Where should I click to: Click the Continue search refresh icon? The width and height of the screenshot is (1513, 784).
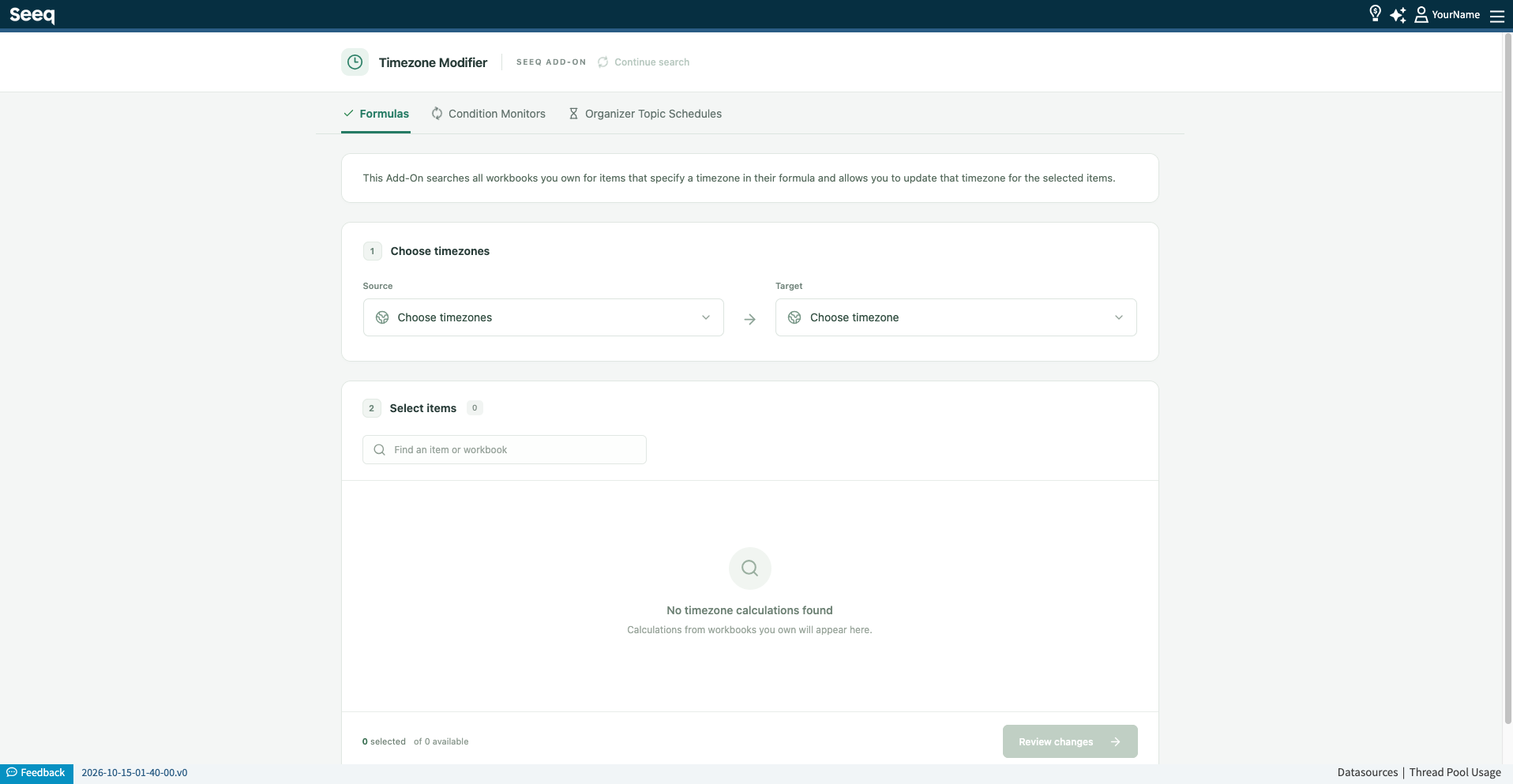click(603, 62)
